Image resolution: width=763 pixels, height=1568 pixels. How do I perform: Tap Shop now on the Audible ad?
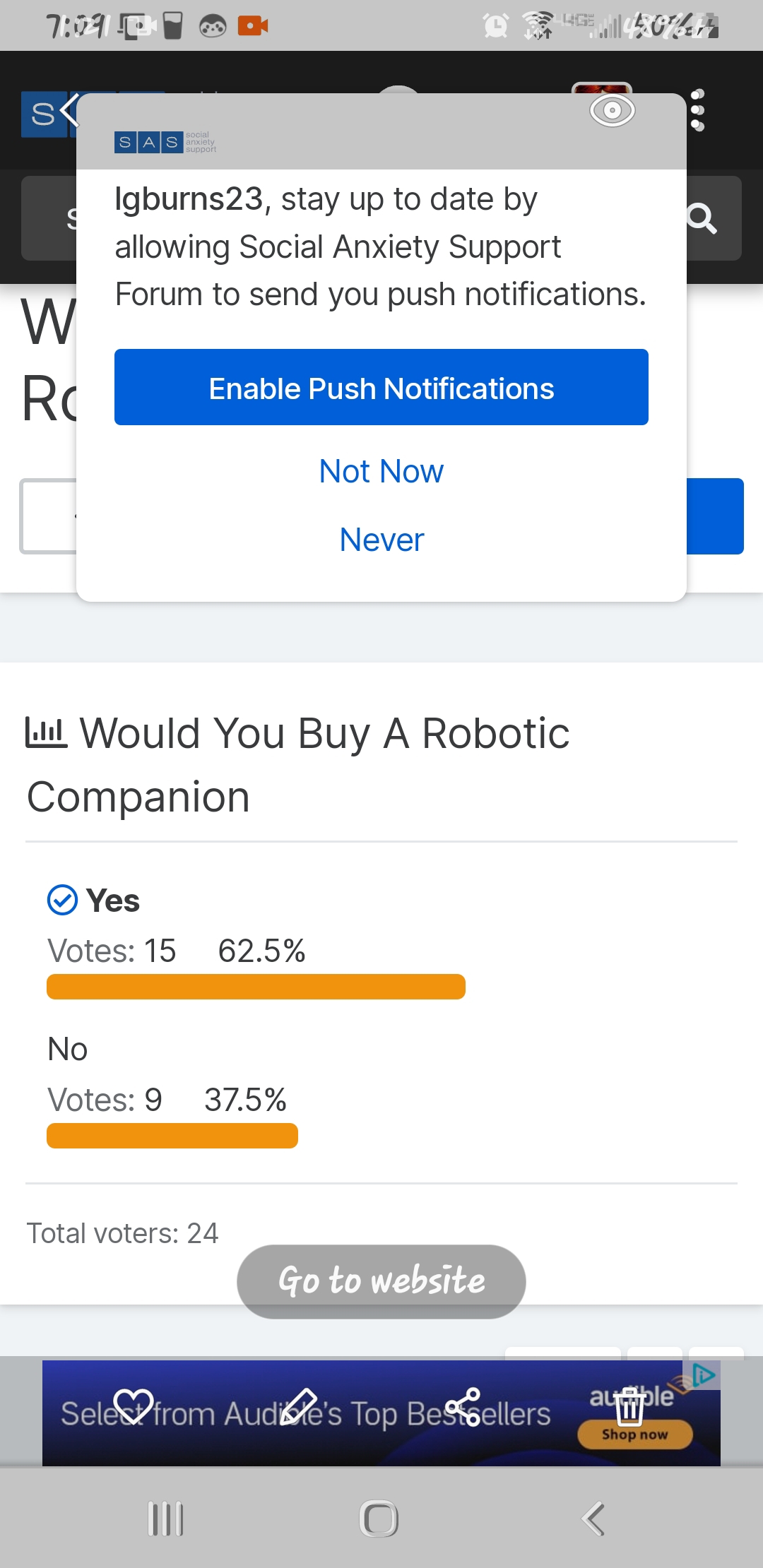[634, 1435]
